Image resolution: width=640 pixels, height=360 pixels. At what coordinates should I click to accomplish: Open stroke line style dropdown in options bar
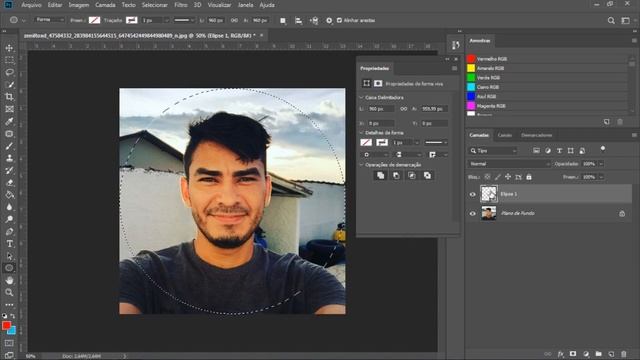coord(184,20)
